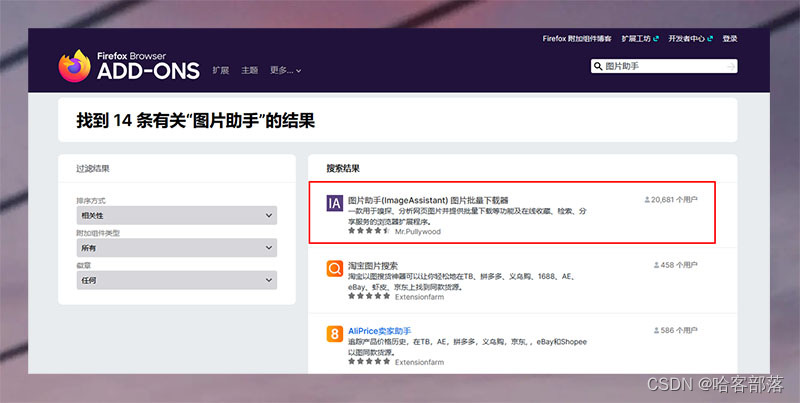
Task: Open the 附加组件类型 dropdown showing 所有
Action: point(177,248)
